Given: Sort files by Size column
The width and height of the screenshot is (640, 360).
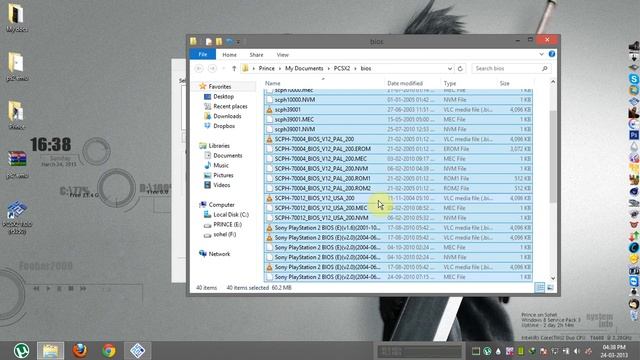Looking at the screenshot, I should click(x=504, y=83).
